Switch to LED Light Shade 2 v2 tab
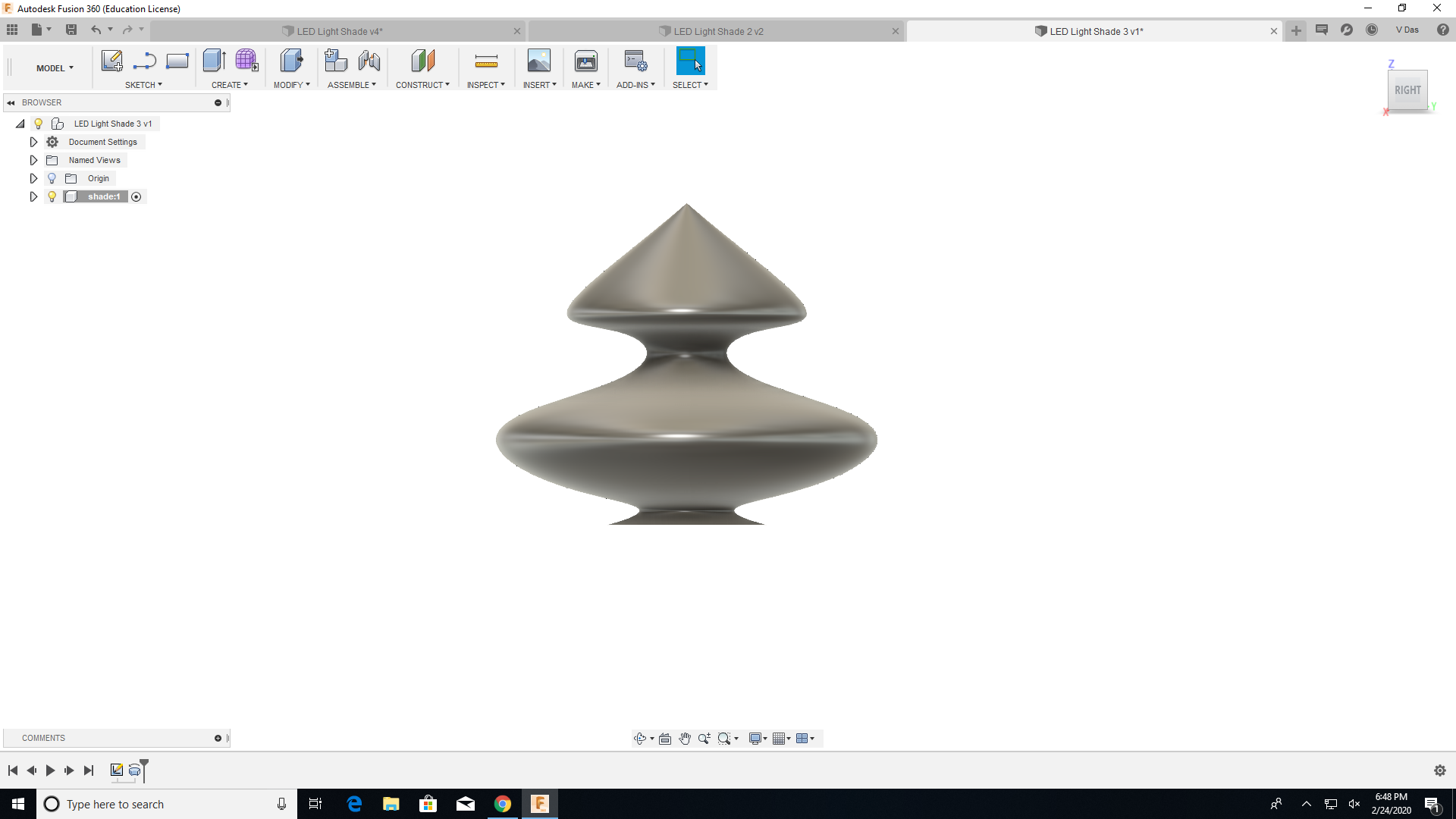Screen dimensions: 1456x819 point(717,31)
